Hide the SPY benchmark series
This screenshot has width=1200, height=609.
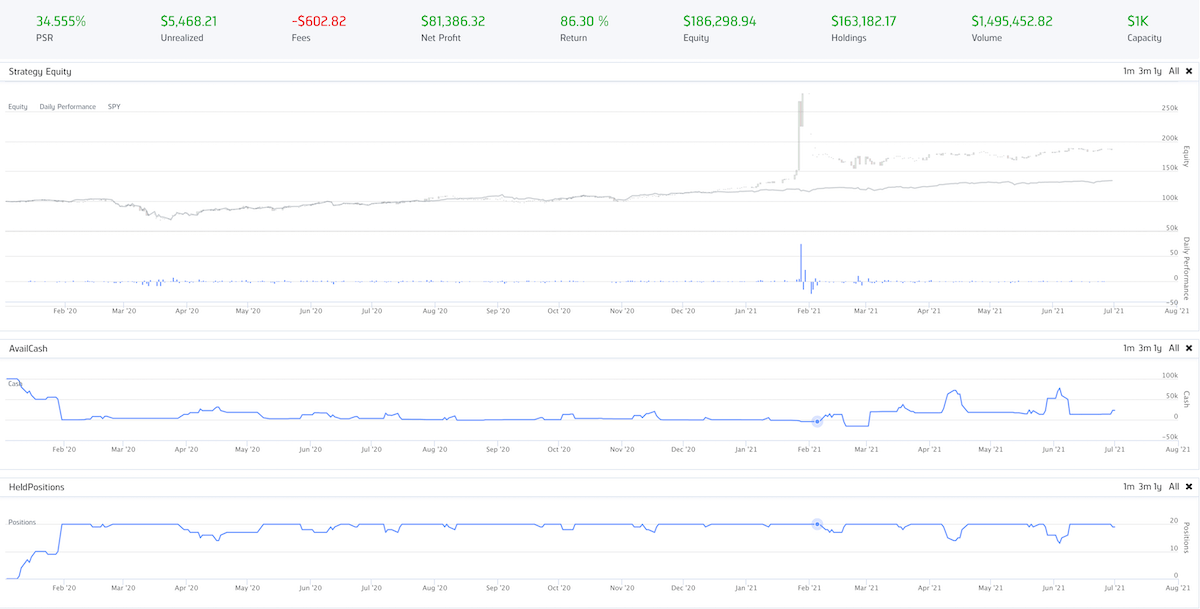tap(114, 106)
